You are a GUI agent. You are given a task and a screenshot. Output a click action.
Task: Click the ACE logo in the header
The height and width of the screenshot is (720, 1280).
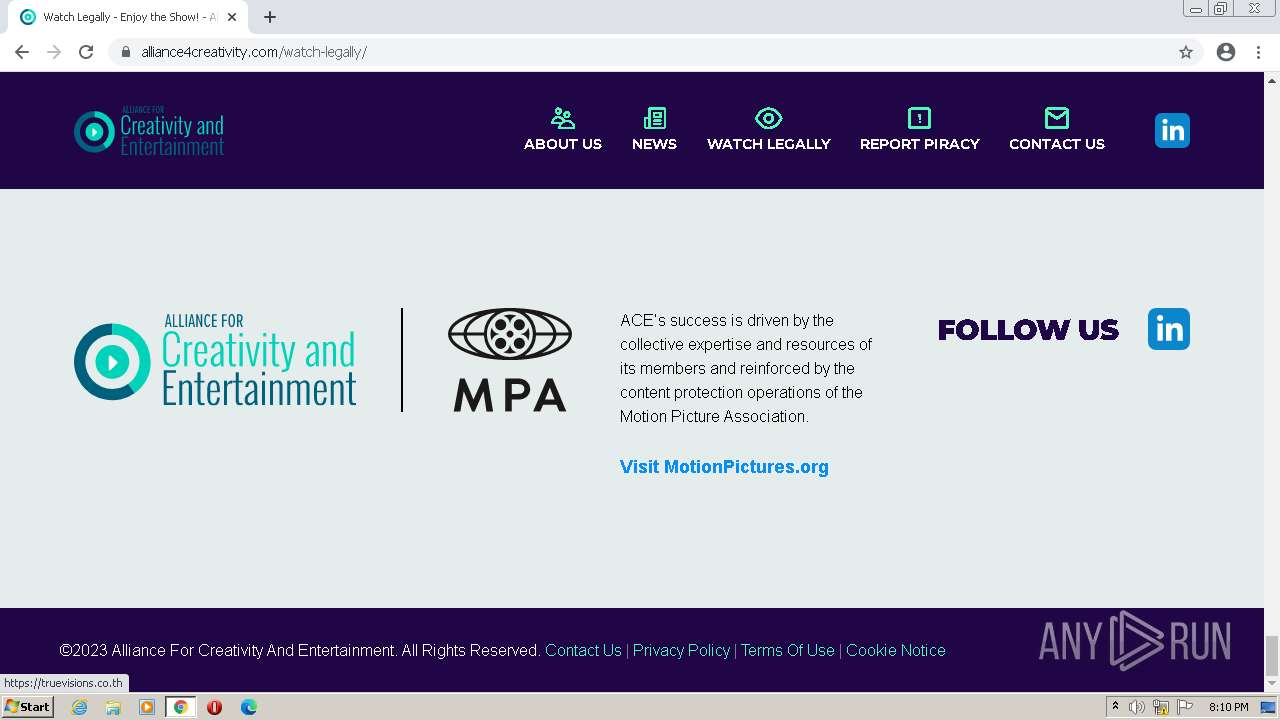pos(149,131)
